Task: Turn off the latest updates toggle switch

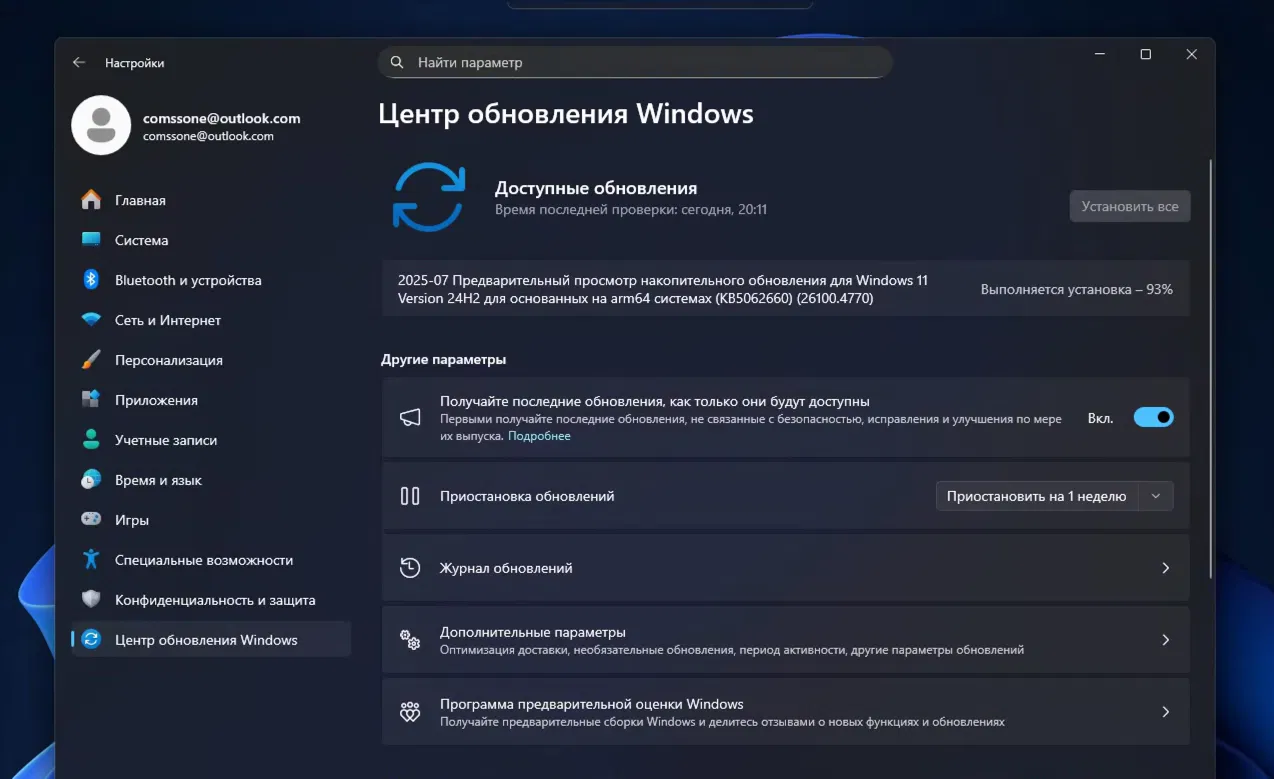Action: point(1153,417)
